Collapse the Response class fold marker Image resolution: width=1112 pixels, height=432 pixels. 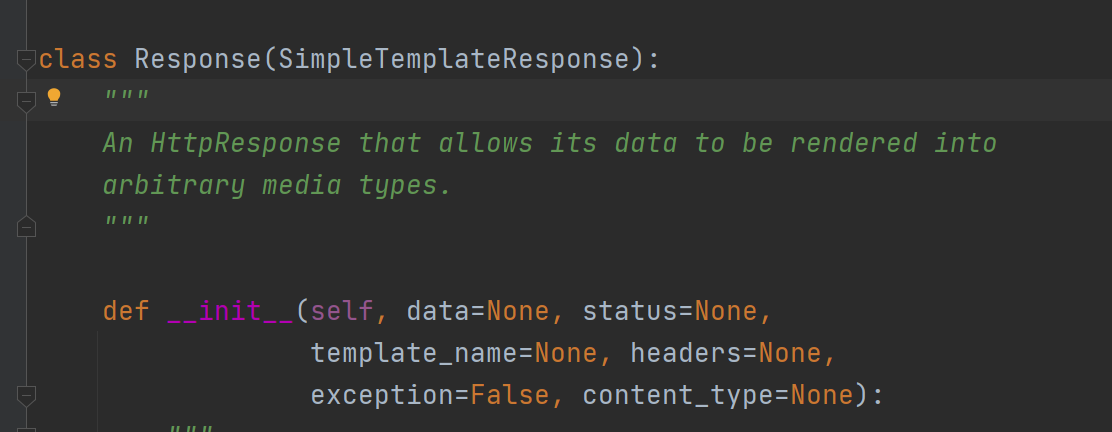tap(26, 60)
